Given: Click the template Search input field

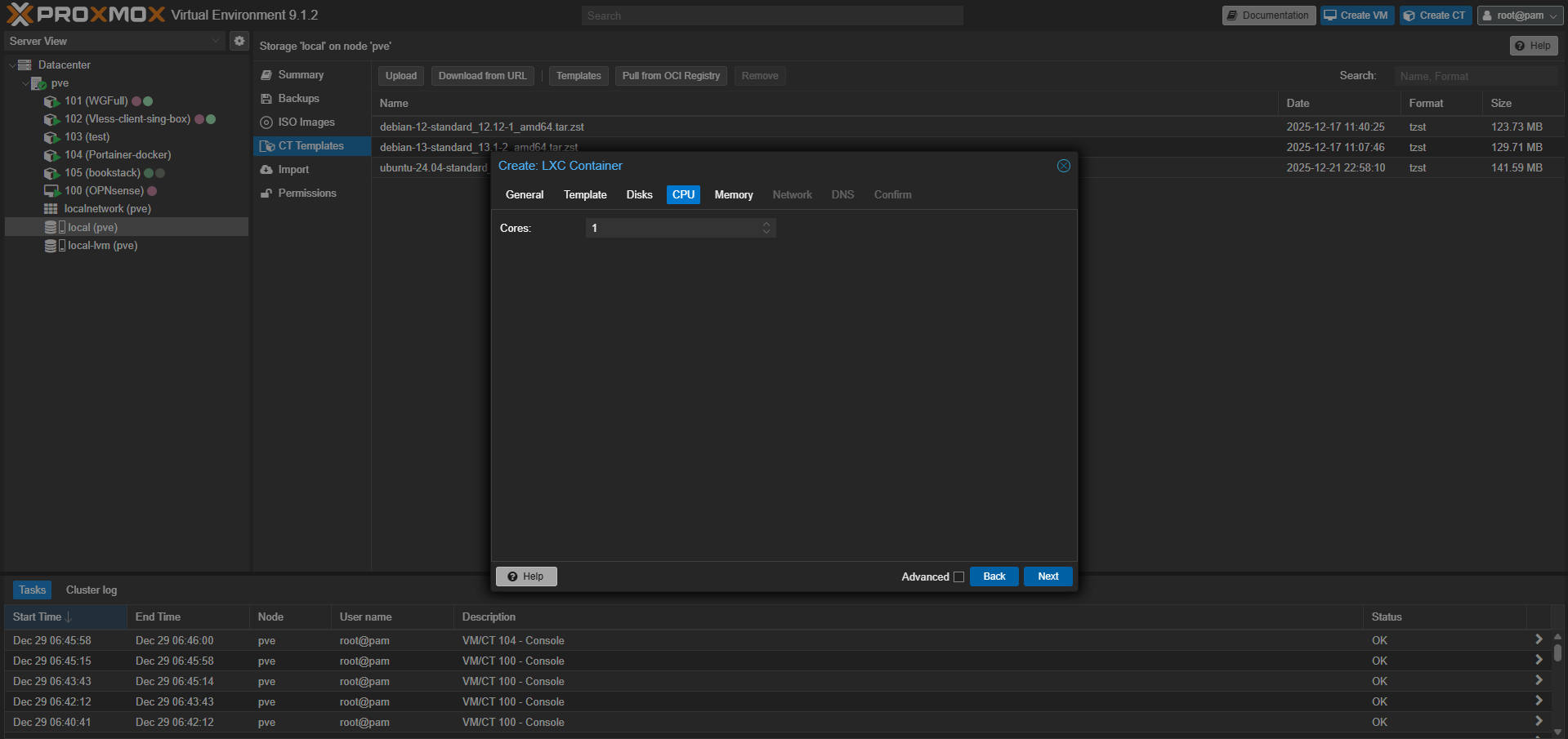Looking at the screenshot, I should [x=1476, y=76].
